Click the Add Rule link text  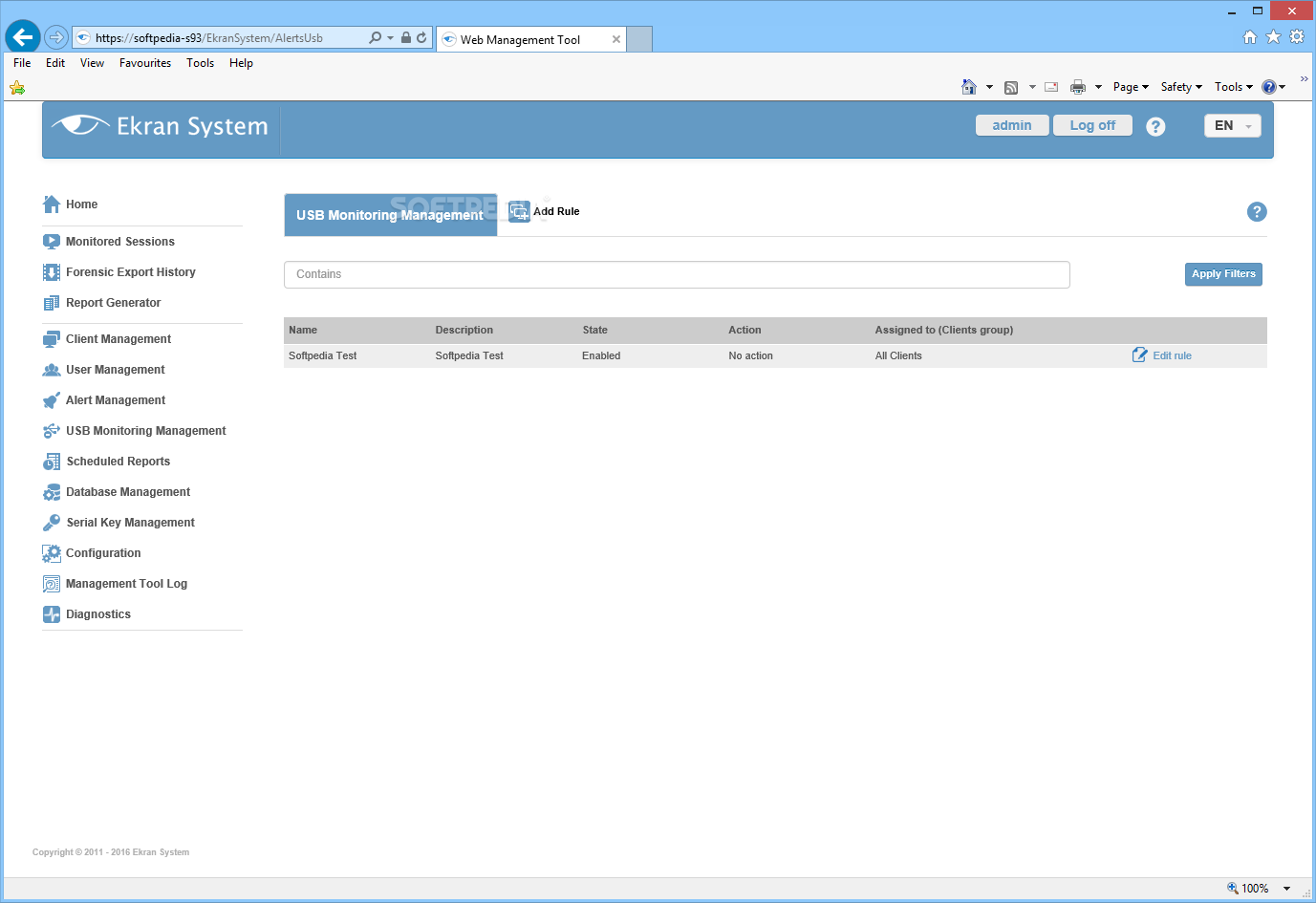556,211
